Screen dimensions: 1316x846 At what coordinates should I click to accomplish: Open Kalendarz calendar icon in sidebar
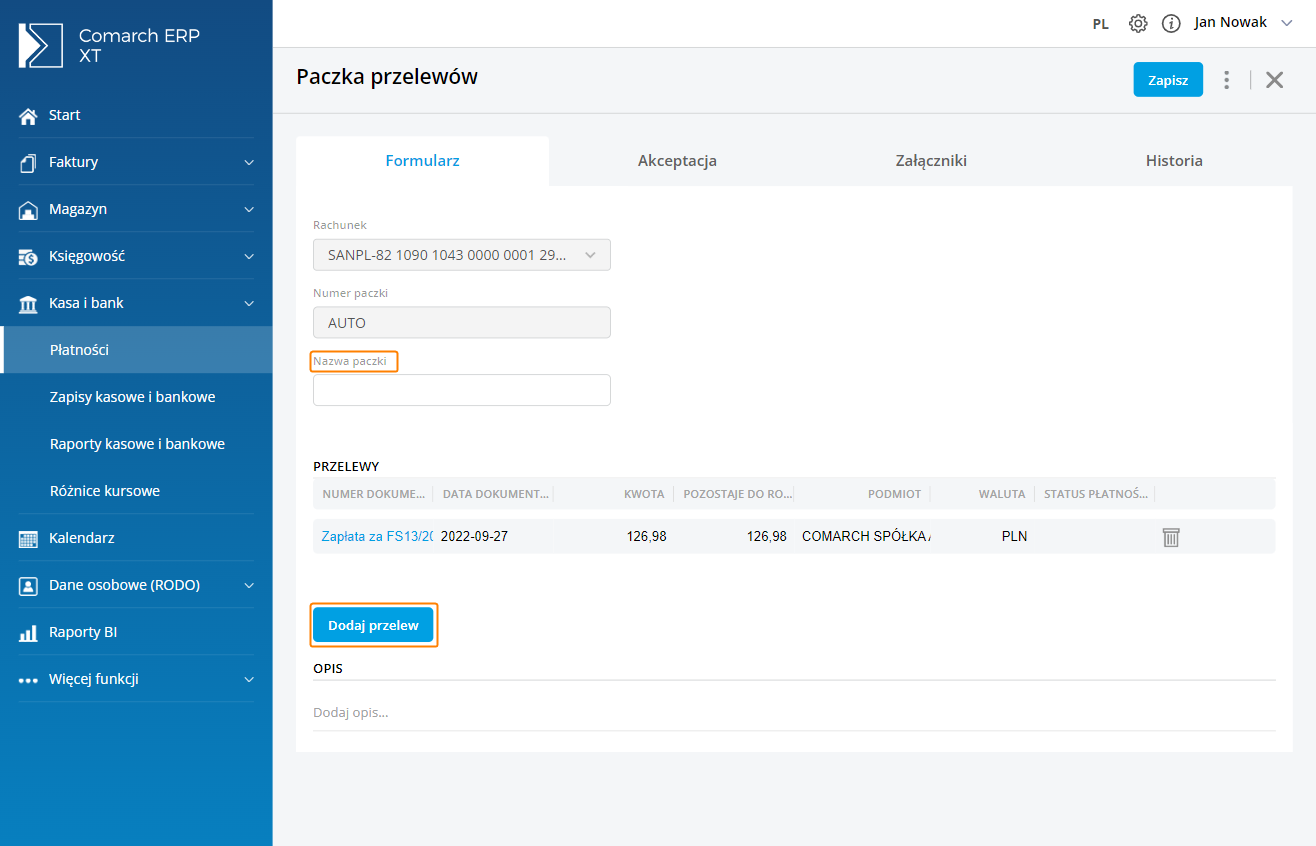coord(28,539)
